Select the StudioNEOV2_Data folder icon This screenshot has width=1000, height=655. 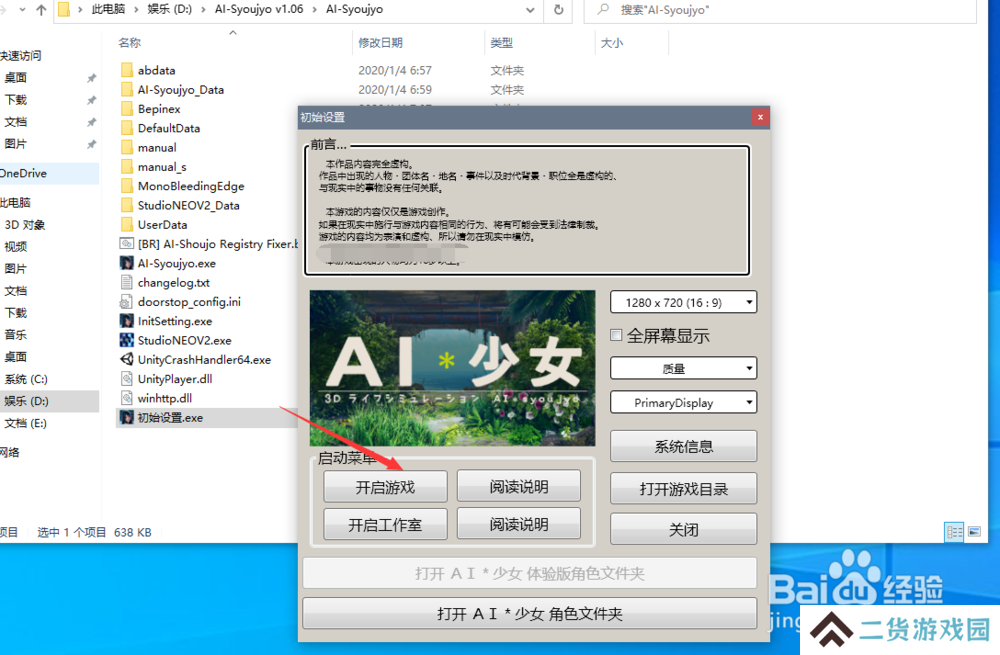pos(126,205)
